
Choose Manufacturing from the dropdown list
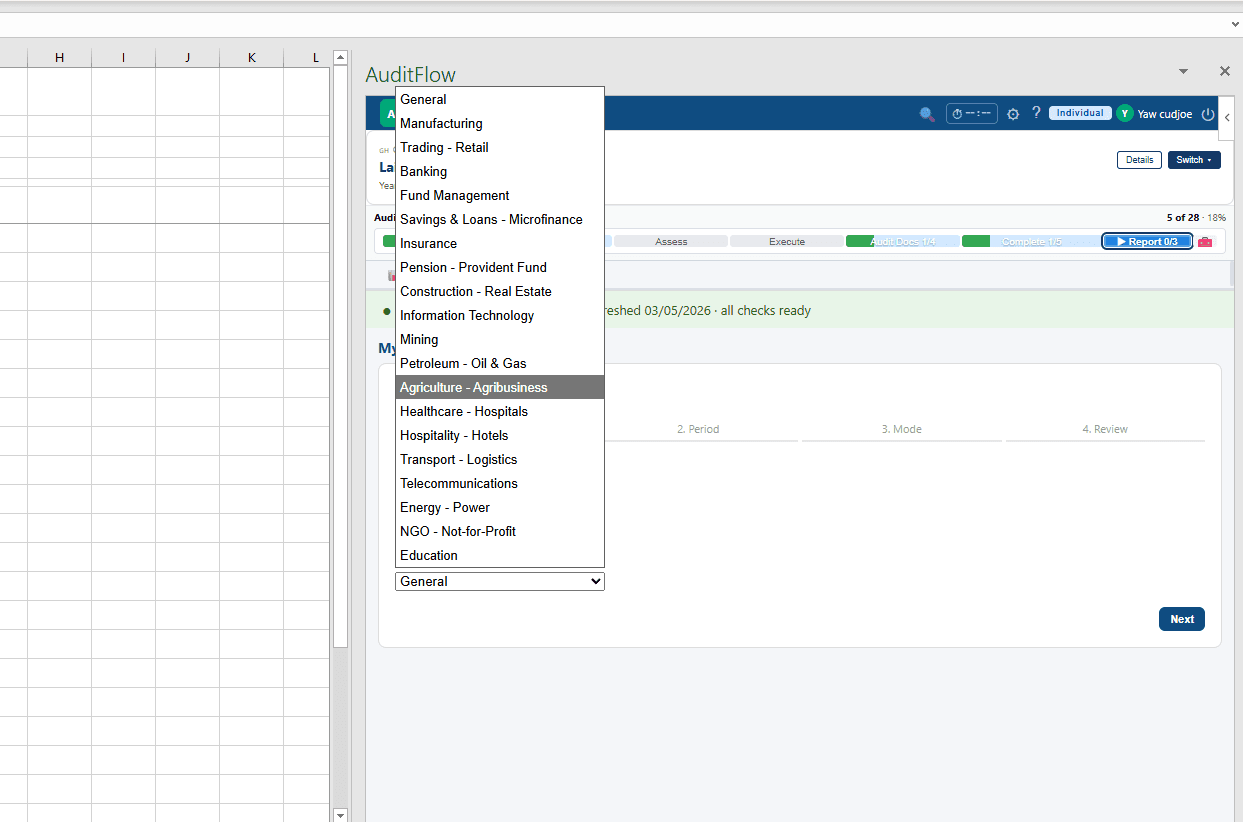coord(500,123)
